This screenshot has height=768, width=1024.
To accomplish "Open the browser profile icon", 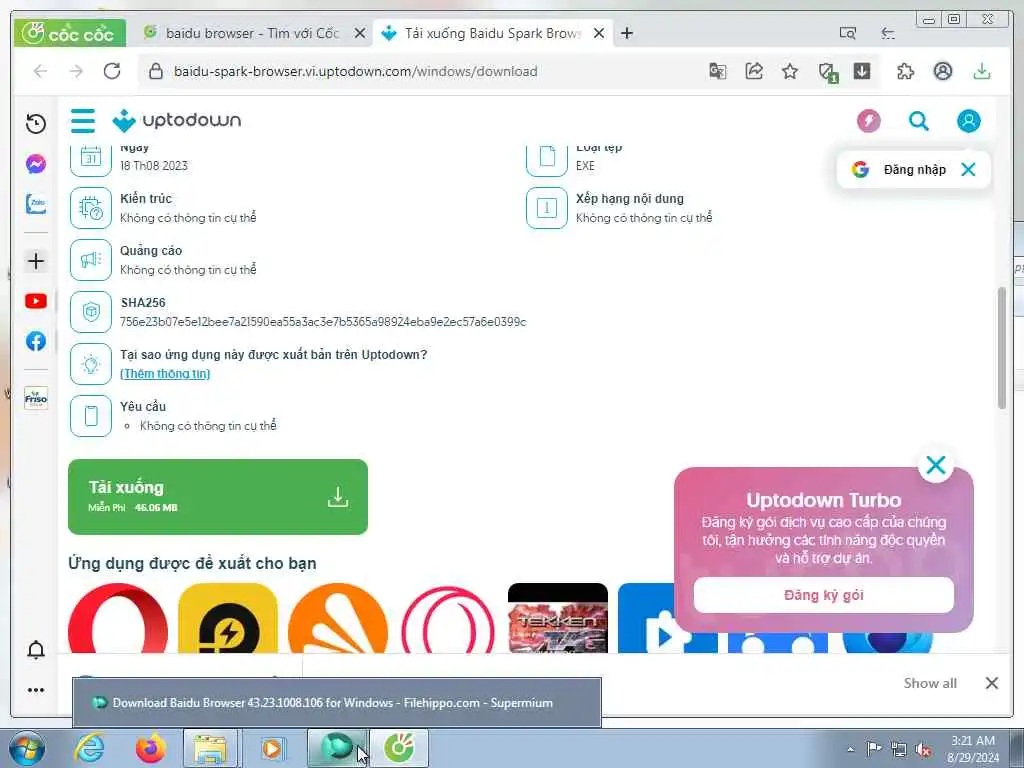I will [x=942, y=71].
